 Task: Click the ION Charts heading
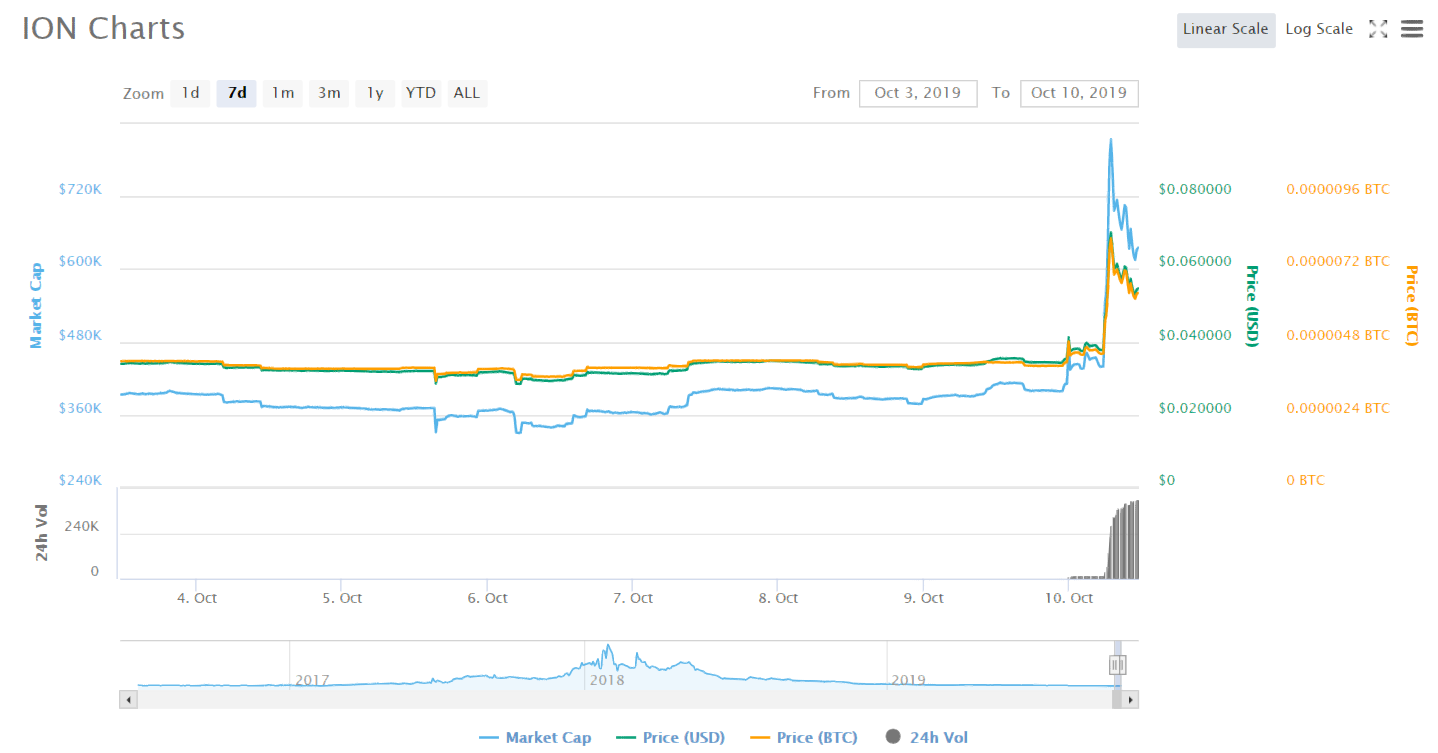coord(104,28)
